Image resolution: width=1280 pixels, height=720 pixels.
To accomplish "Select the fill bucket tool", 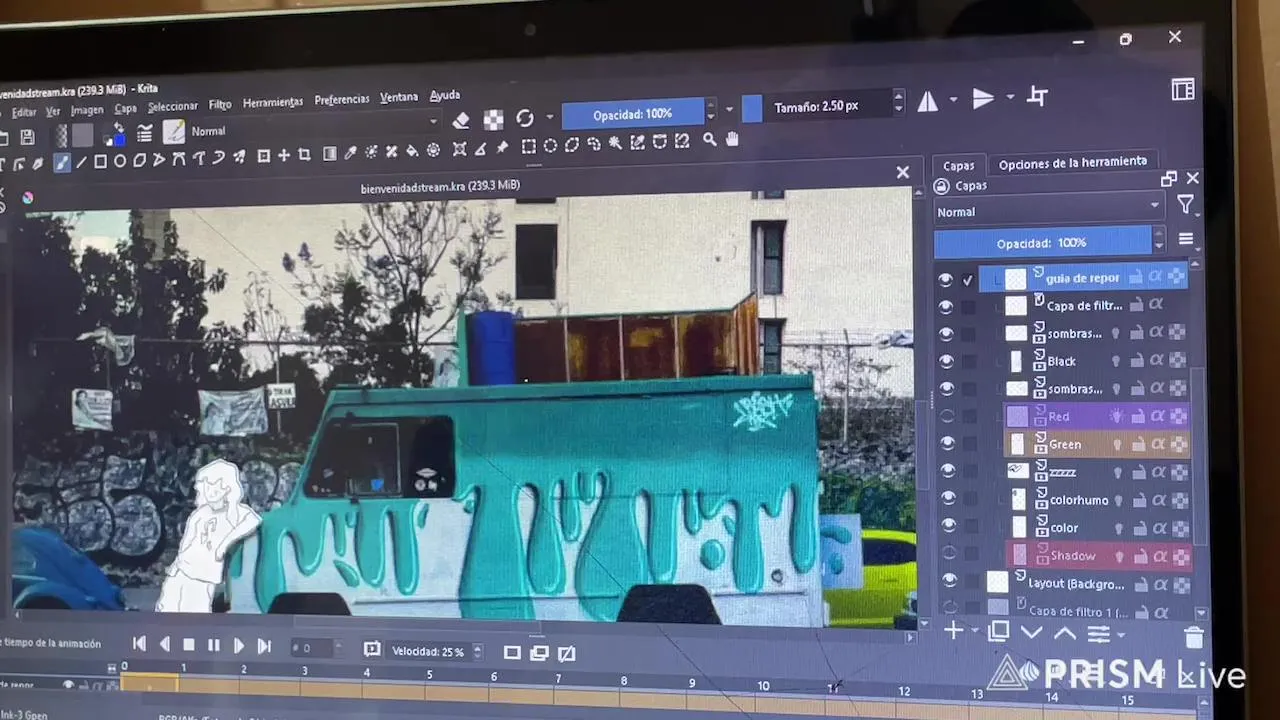I will [x=412, y=151].
